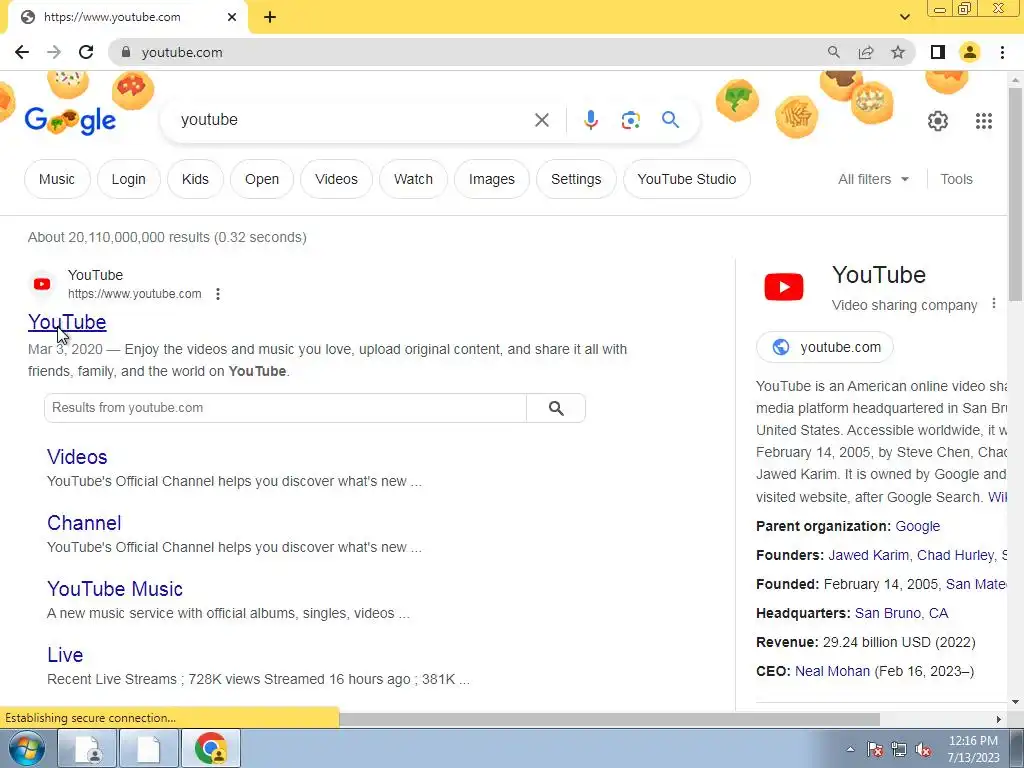Select the Settings filter chip

tap(576, 179)
